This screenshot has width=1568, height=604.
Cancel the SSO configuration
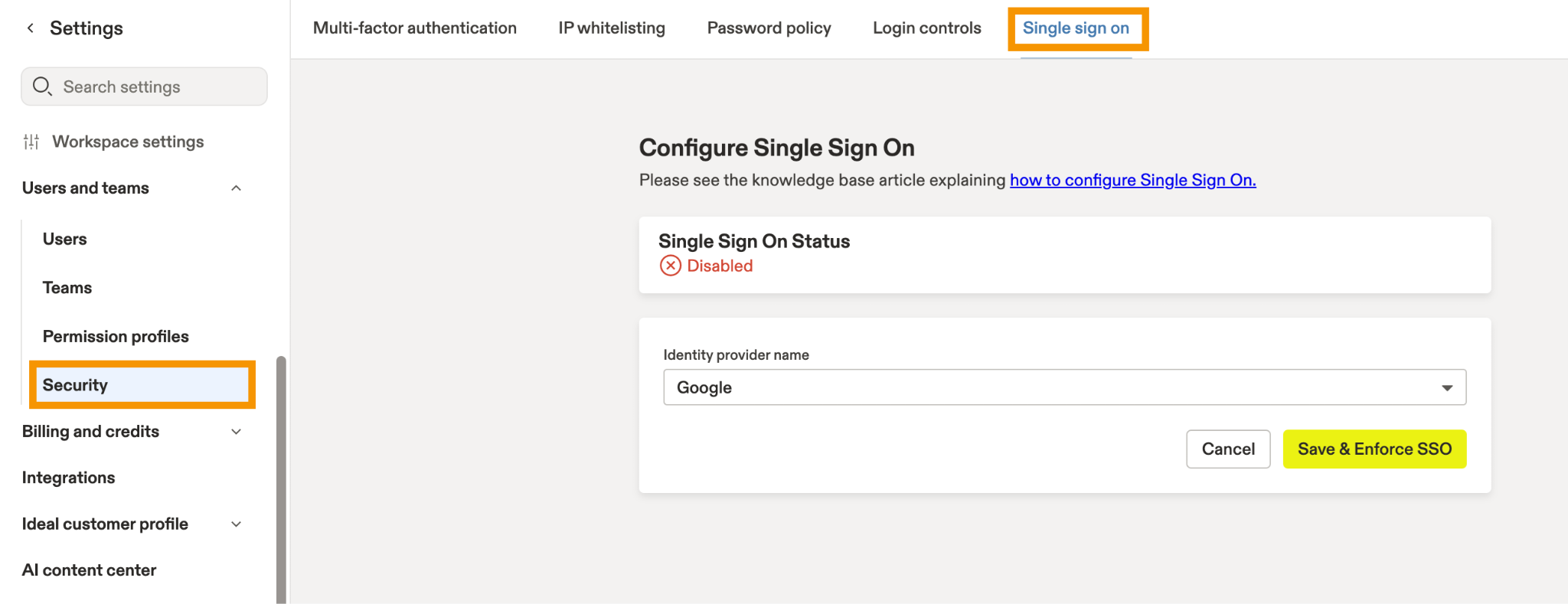[1228, 449]
